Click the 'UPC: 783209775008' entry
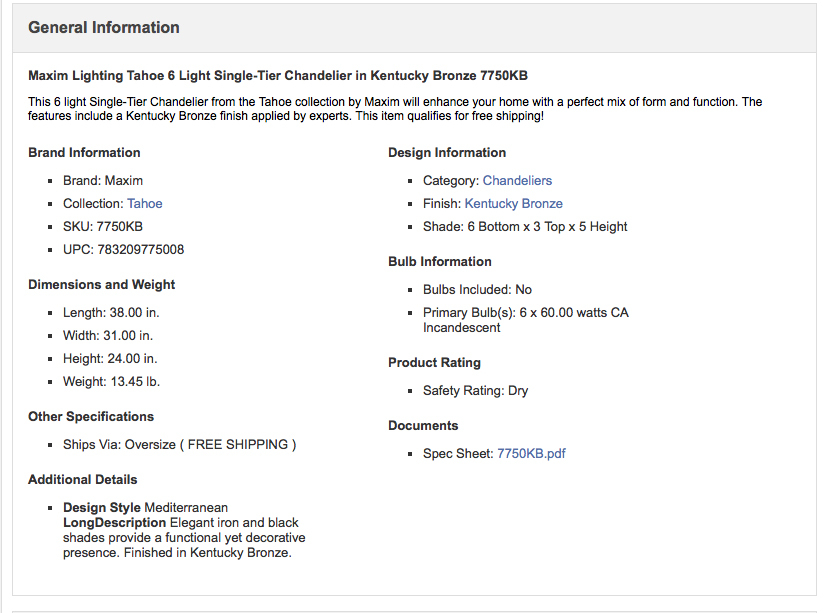This screenshot has width=829, height=613. pos(123,250)
